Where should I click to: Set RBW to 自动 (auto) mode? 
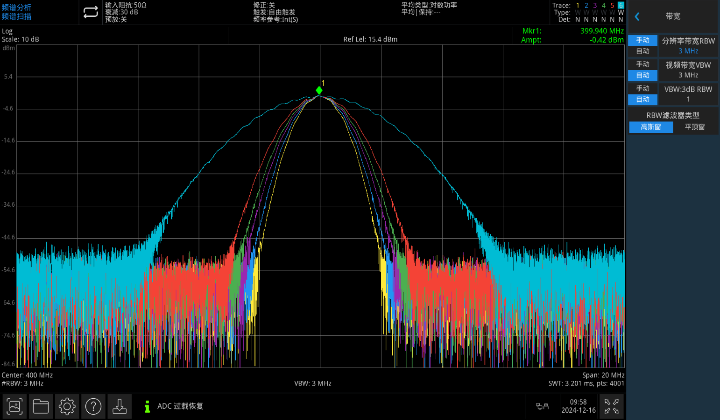641,51
